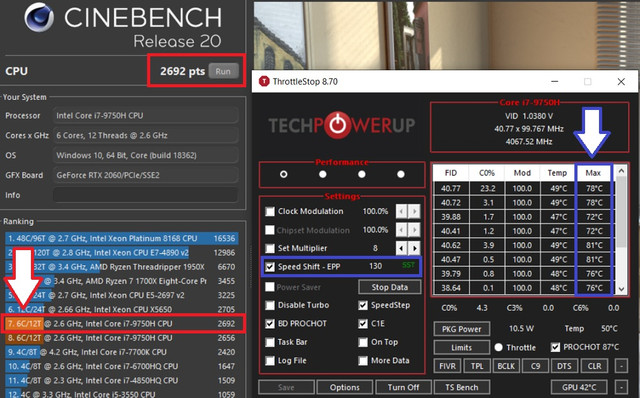This screenshot has height=398, width=640.
Task: Enable the Clock Modulation checkbox
Action: [x=270, y=211]
